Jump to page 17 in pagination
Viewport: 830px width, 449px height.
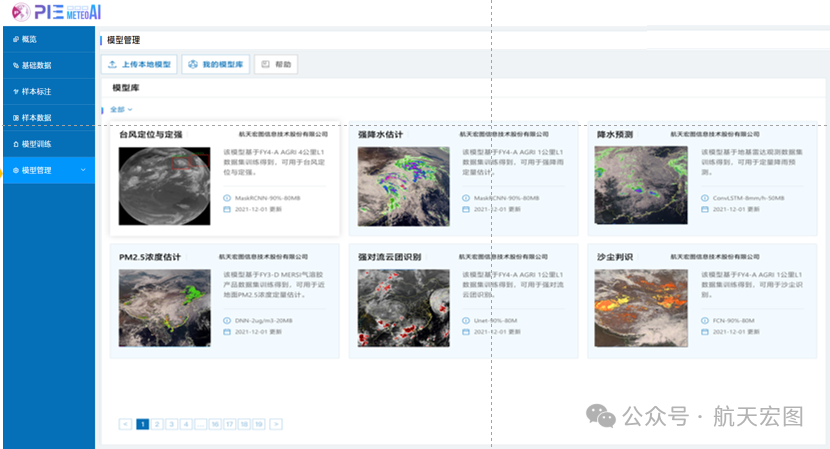230,424
